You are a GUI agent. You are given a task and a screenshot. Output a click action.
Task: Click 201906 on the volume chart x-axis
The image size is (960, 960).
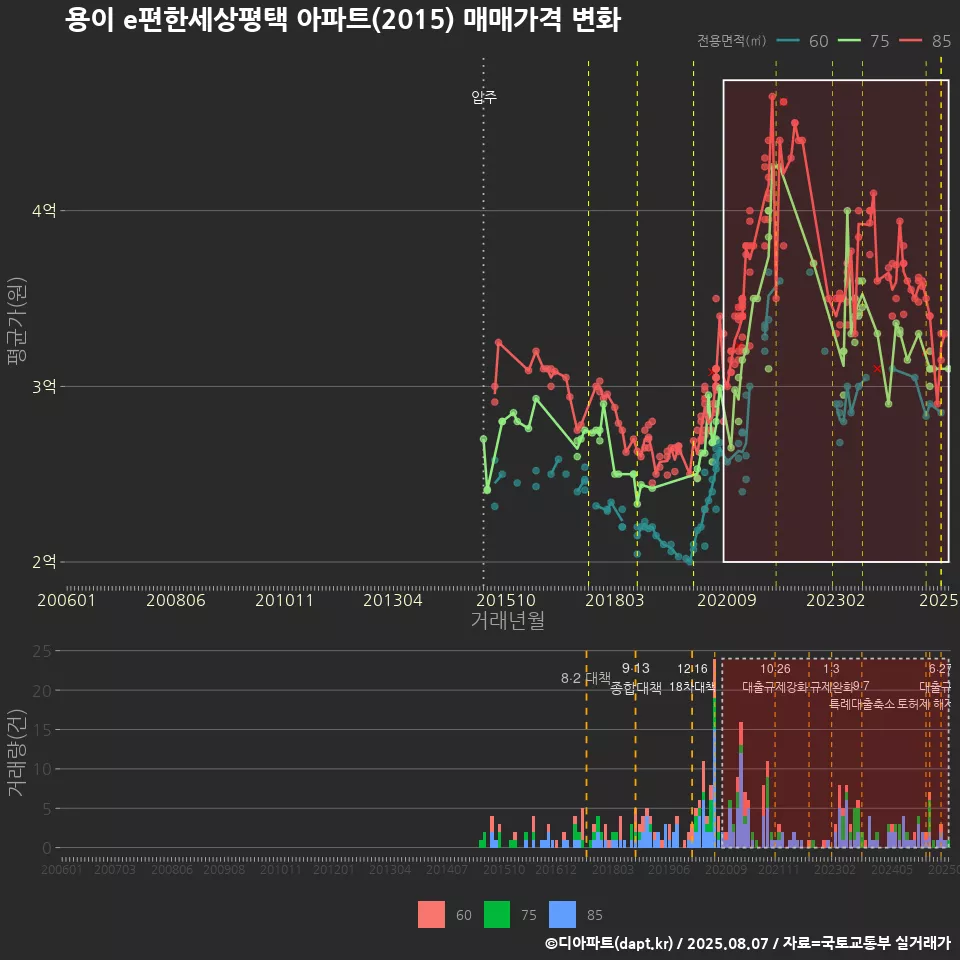click(x=669, y=869)
